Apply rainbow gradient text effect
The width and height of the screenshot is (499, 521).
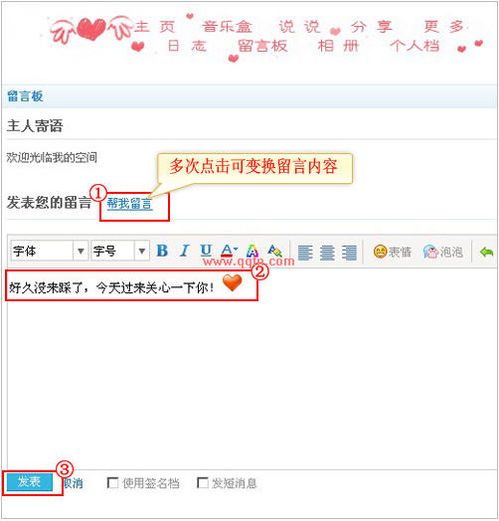point(252,251)
